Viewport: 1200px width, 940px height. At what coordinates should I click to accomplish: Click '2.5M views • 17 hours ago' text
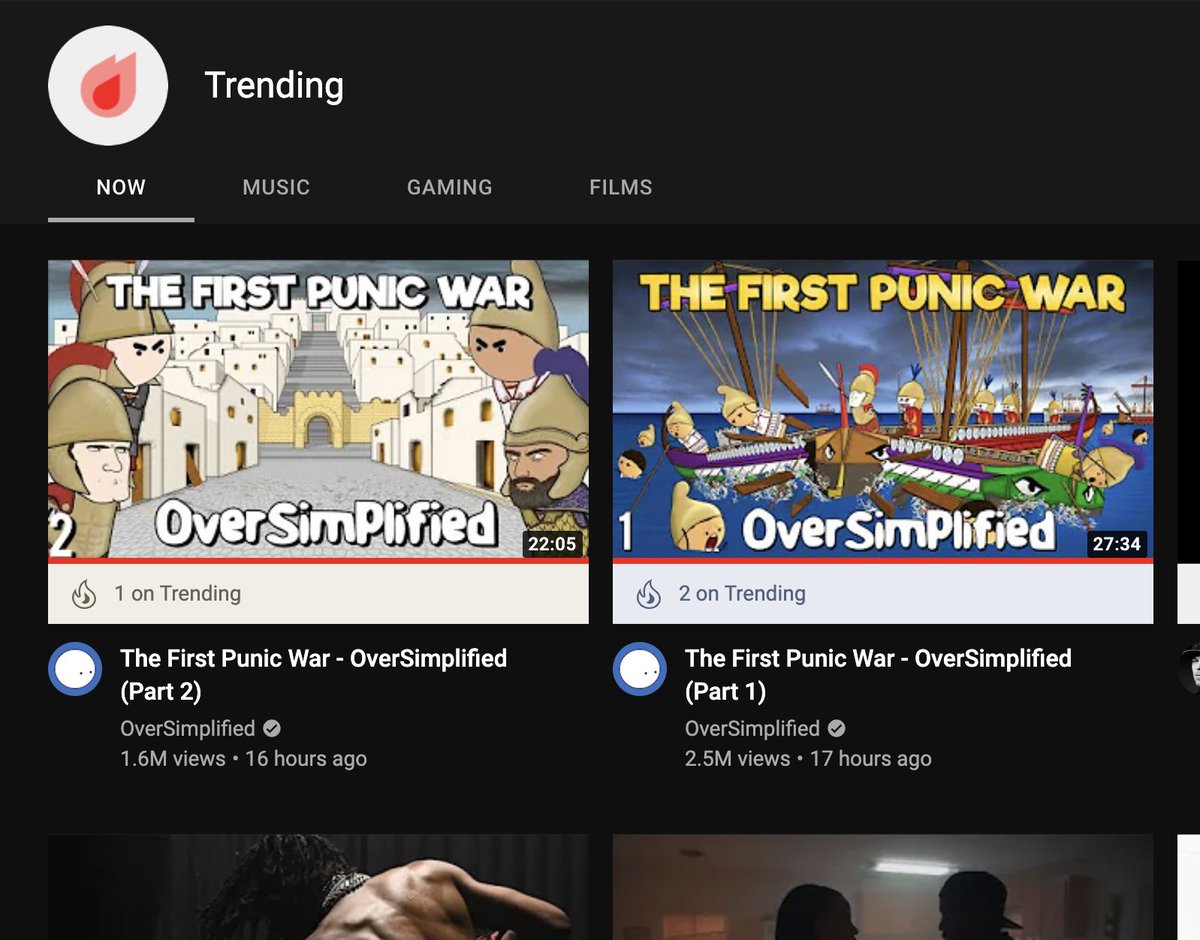point(808,759)
